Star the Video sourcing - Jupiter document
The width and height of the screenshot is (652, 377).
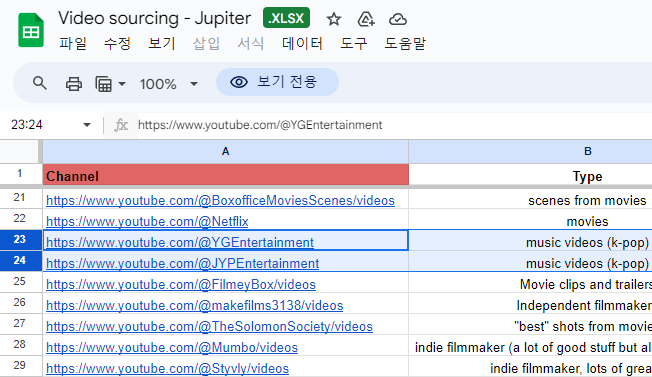click(x=333, y=19)
